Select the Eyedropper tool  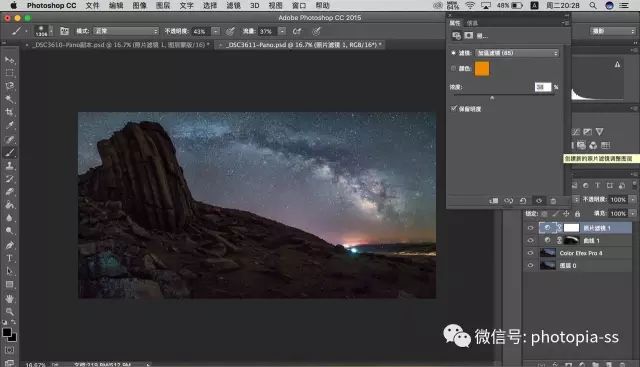click(x=9, y=125)
